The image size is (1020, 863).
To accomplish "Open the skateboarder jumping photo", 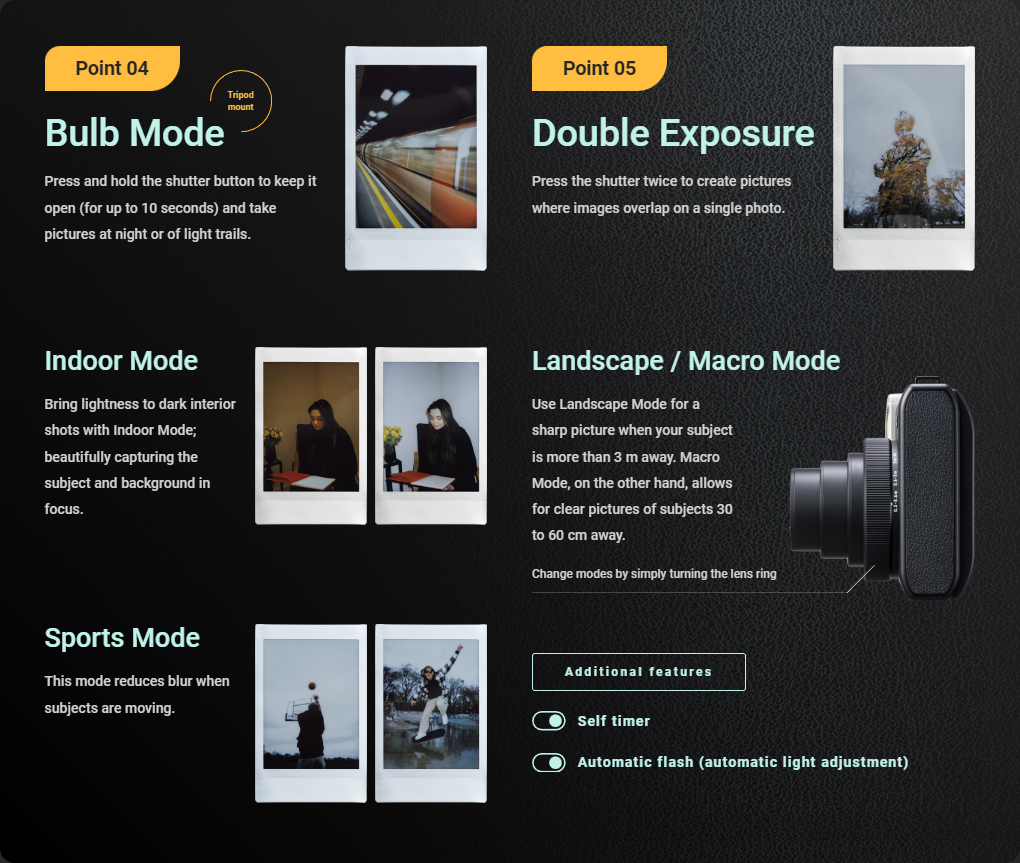I will point(431,712).
